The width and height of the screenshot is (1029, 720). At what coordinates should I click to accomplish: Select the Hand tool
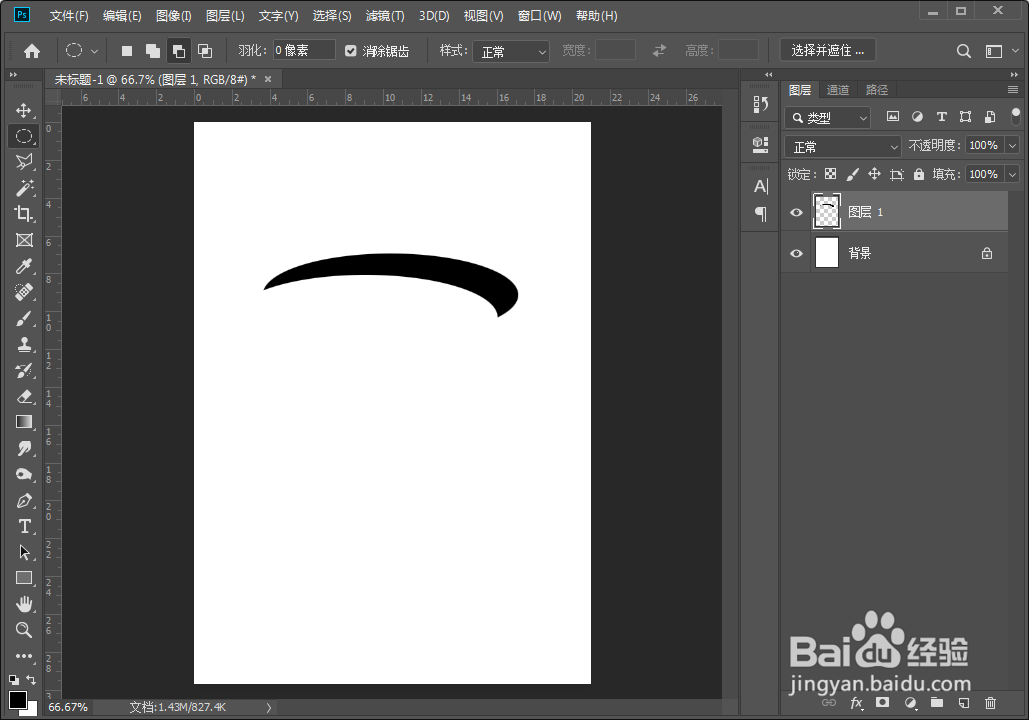click(24, 604)
